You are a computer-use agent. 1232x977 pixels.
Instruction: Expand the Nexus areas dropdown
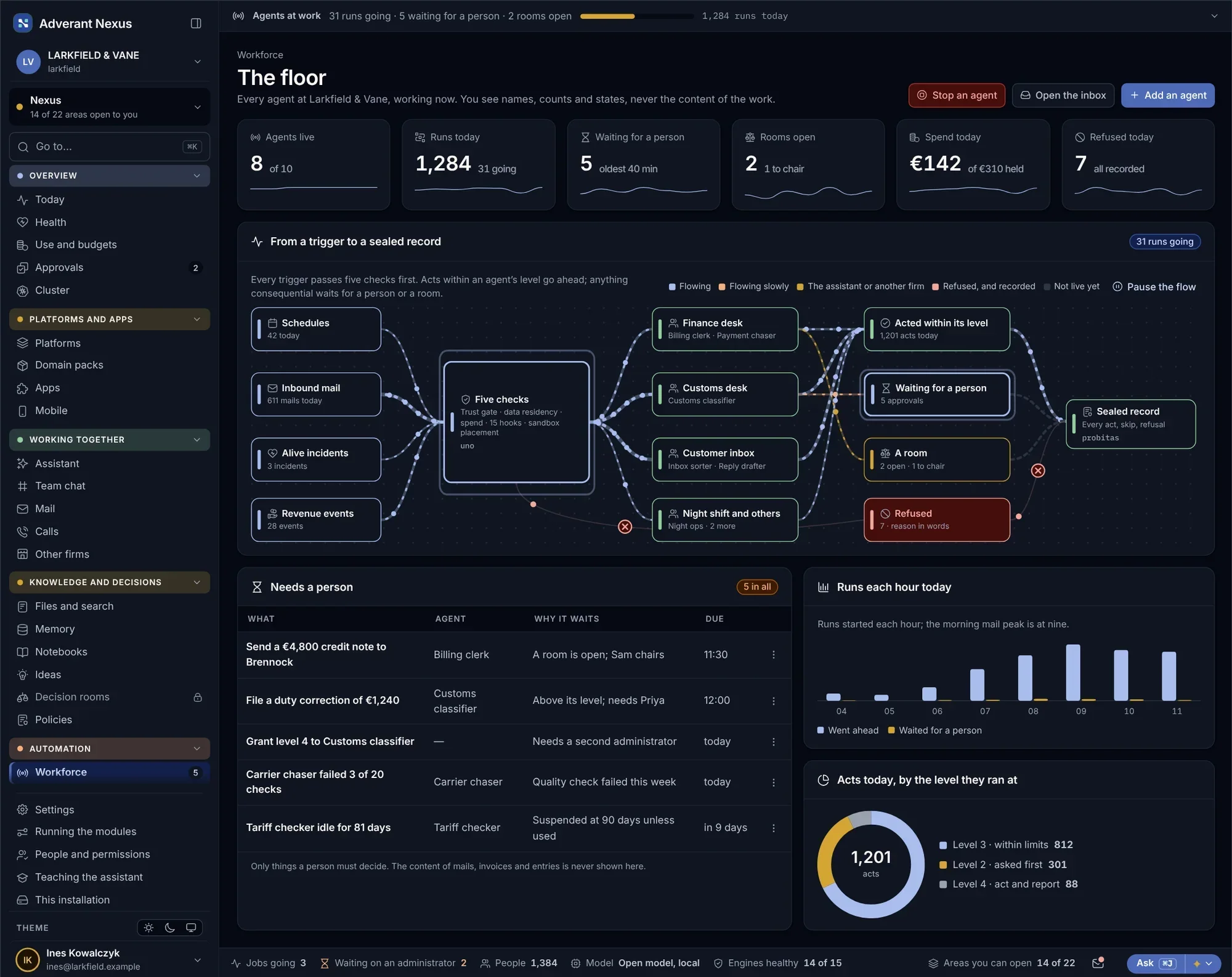[110, 107]
